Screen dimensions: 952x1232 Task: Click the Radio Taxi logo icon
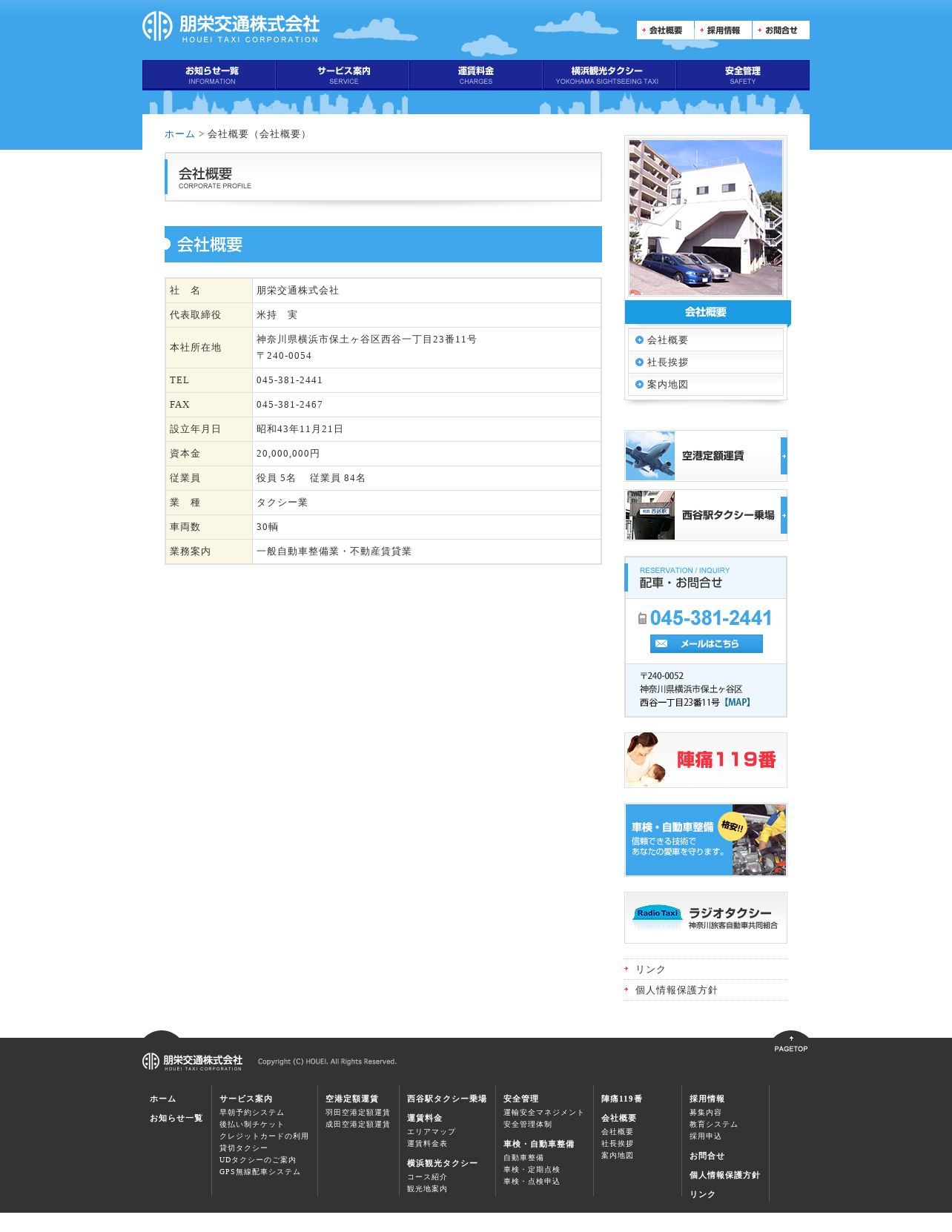click(x=658, y=915)
